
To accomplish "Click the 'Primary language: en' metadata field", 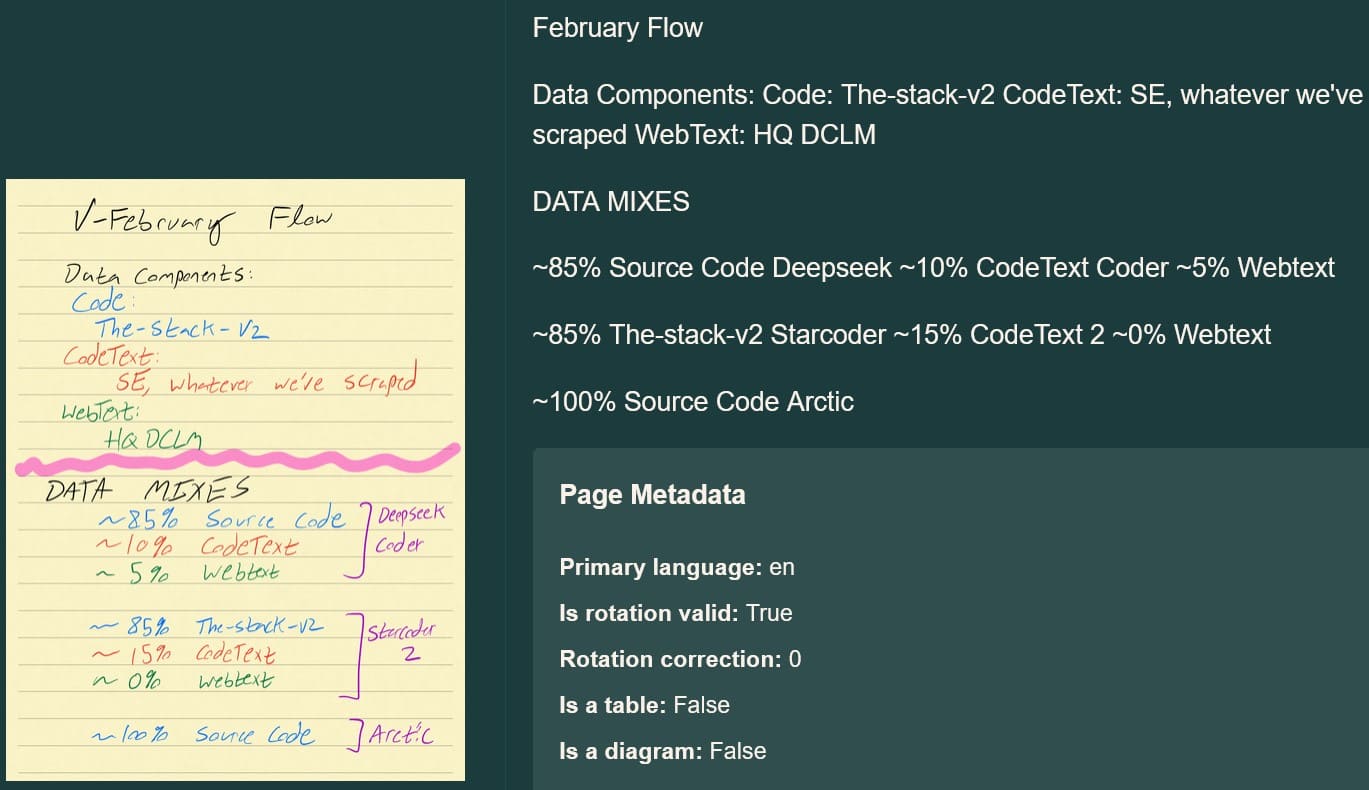I will pos(677,567).
